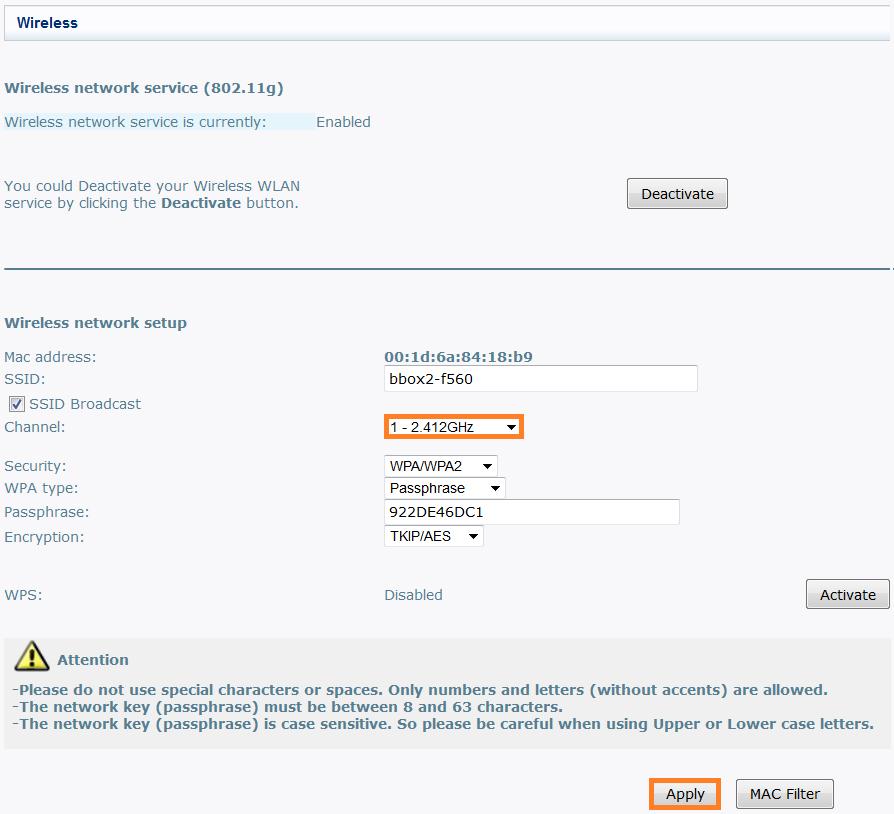Click the yellow Attention warning icon

point(32,656)
